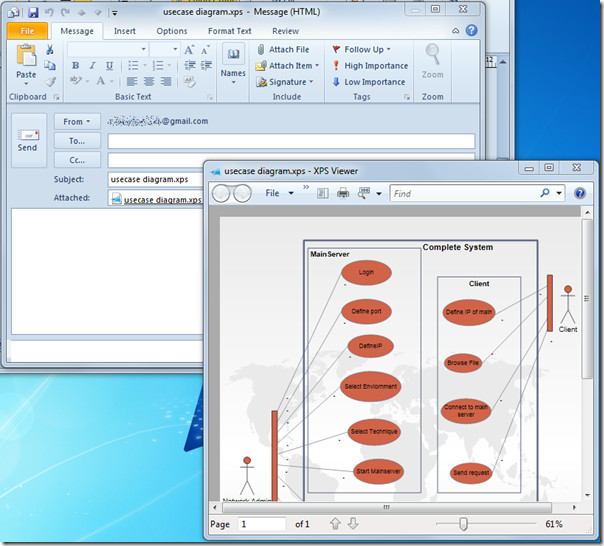Click the font color A icon
Viewport: 604px width, 546px height.
tap(101, 81)
